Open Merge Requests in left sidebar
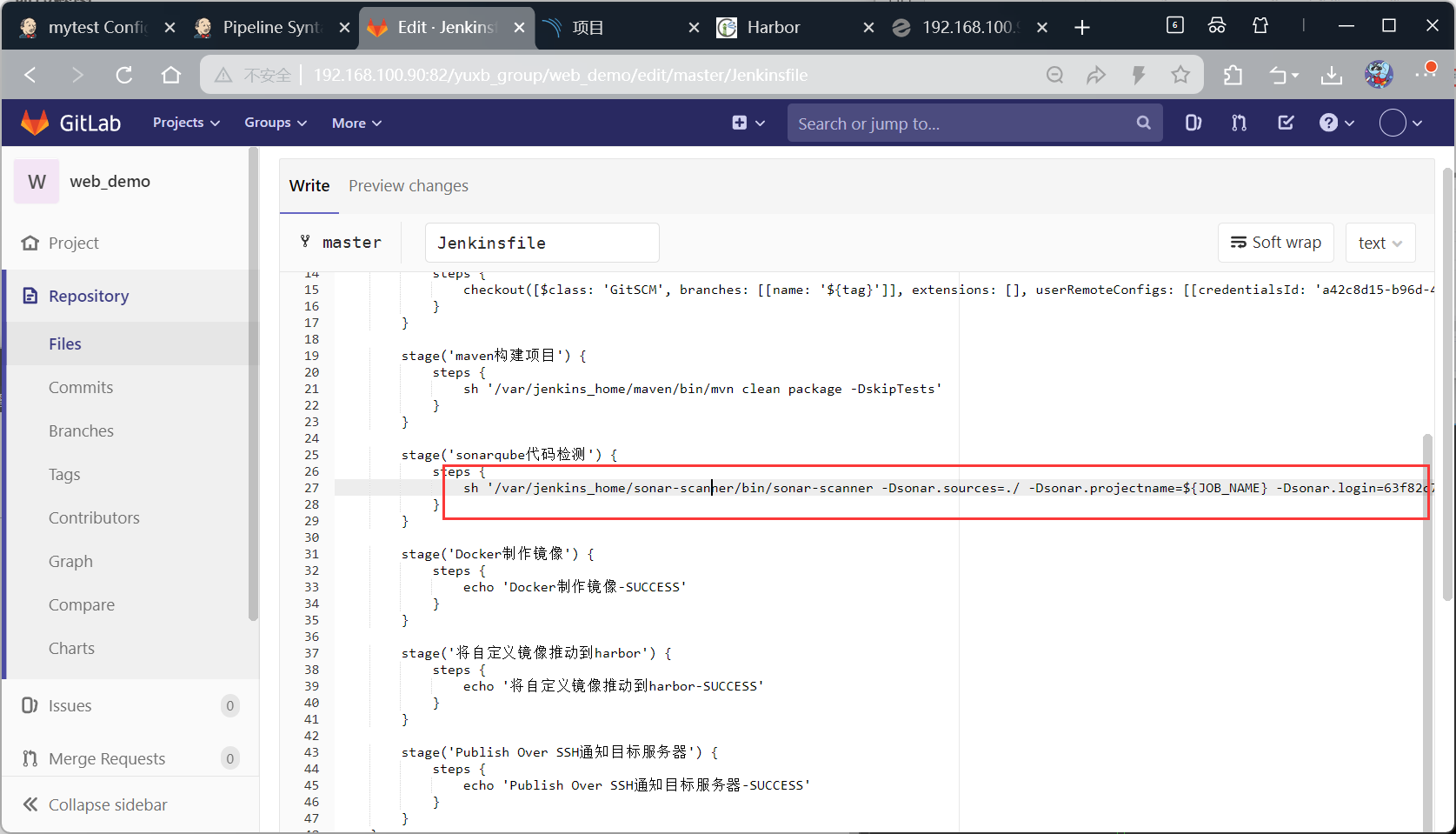Screen dimensions: 1456x834 [106, 758]
